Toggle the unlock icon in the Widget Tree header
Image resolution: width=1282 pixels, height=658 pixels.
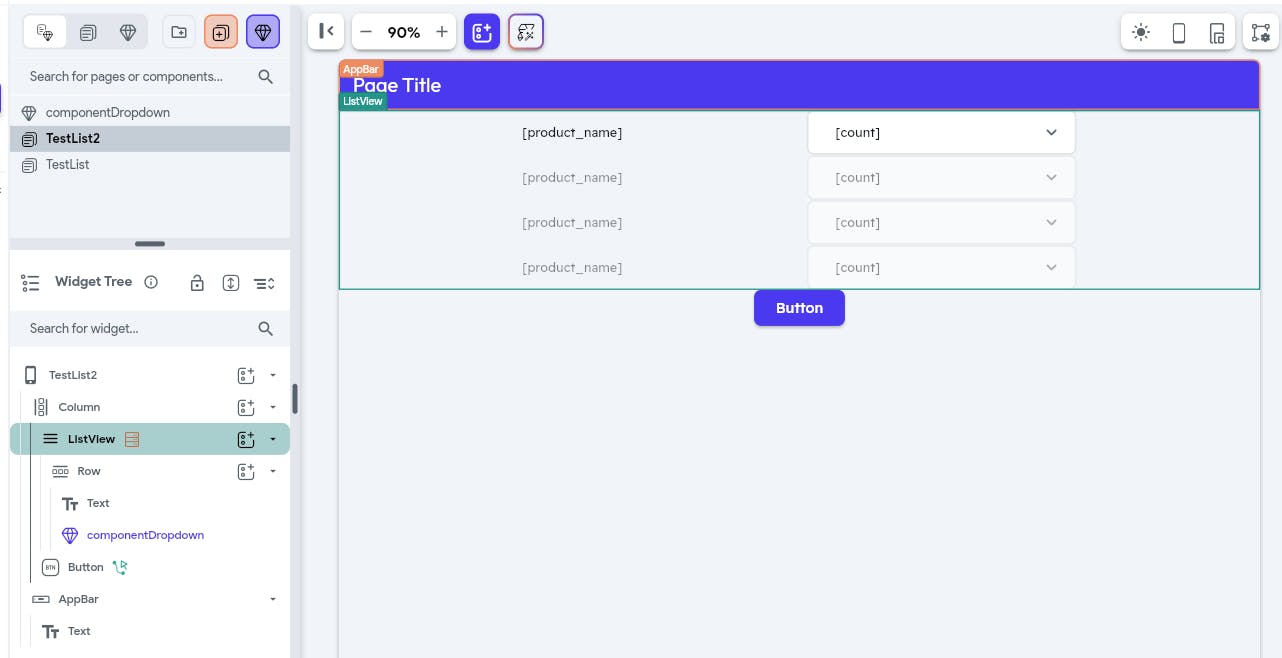point(197,282)
